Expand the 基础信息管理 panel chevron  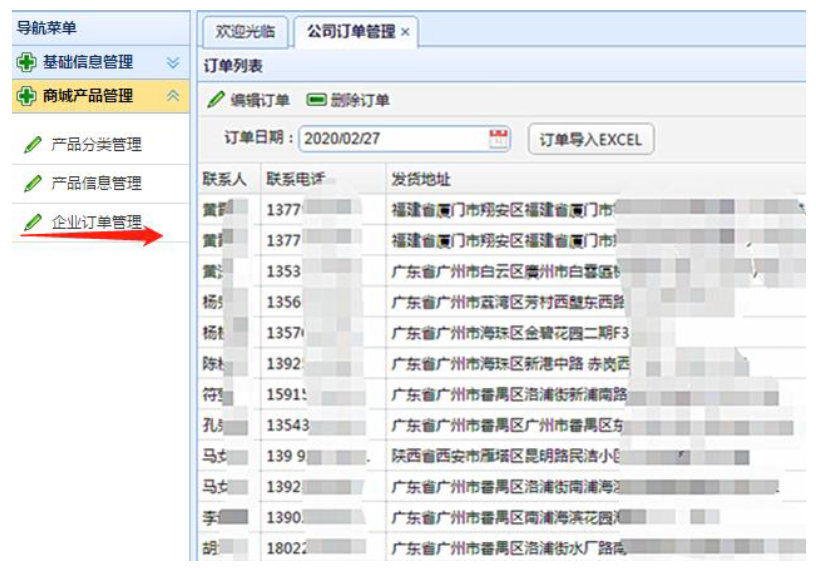tap(172, 63)
